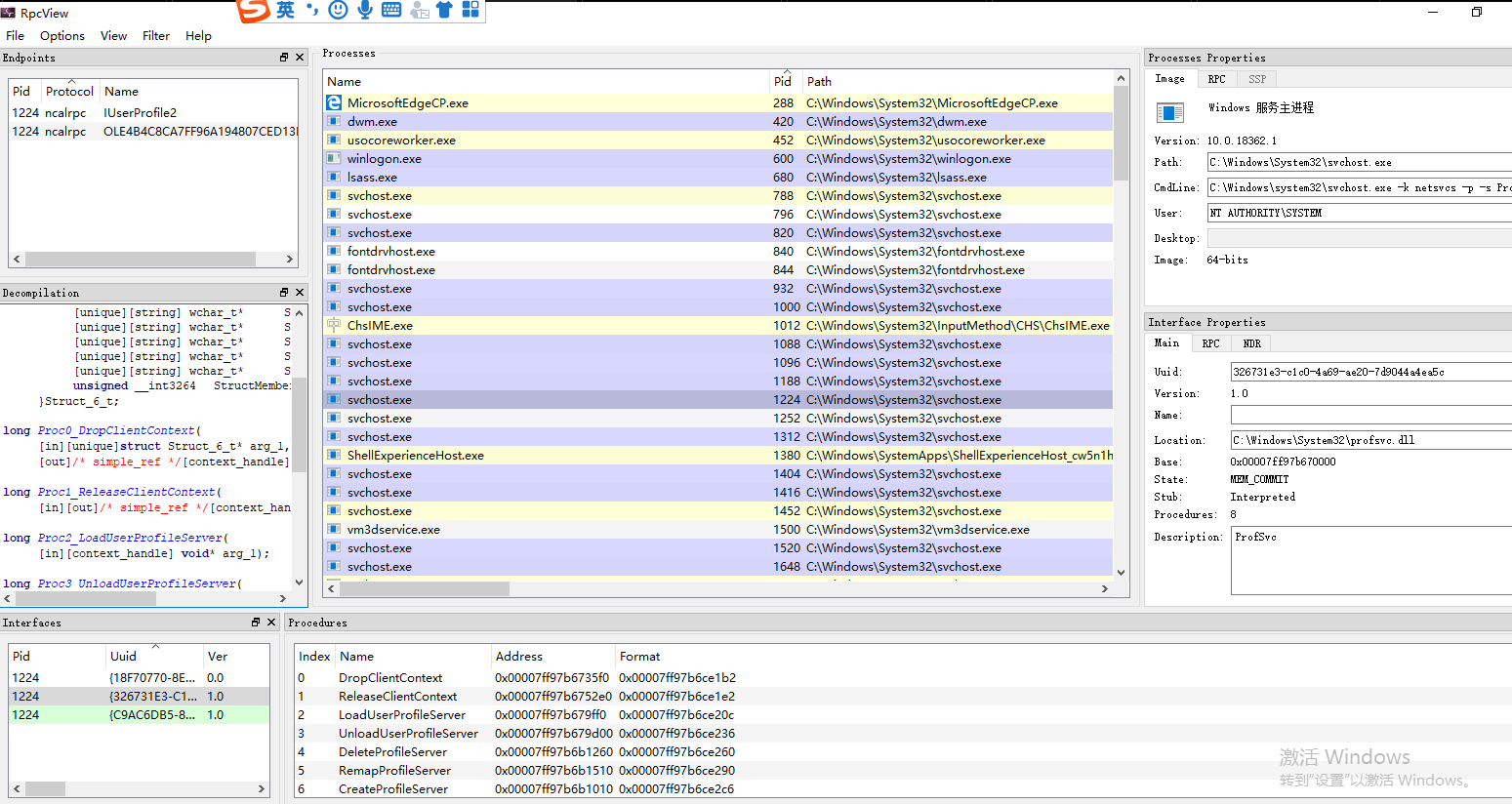Click the processes list horizontal scrollbar thumb
The height and width of the screenshot is (804, 1512).
coord(425,588)
